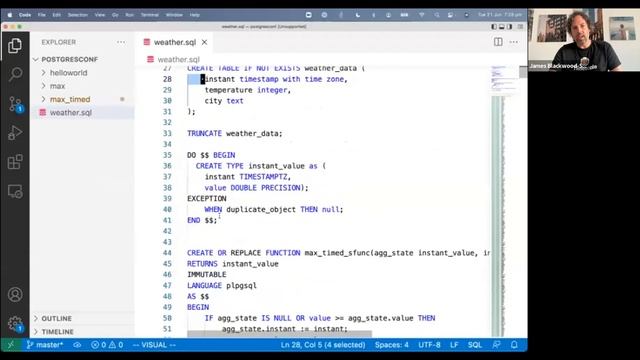640x360 pixels.
Task: Open the Terminal menu
Action: click(150, 15)
